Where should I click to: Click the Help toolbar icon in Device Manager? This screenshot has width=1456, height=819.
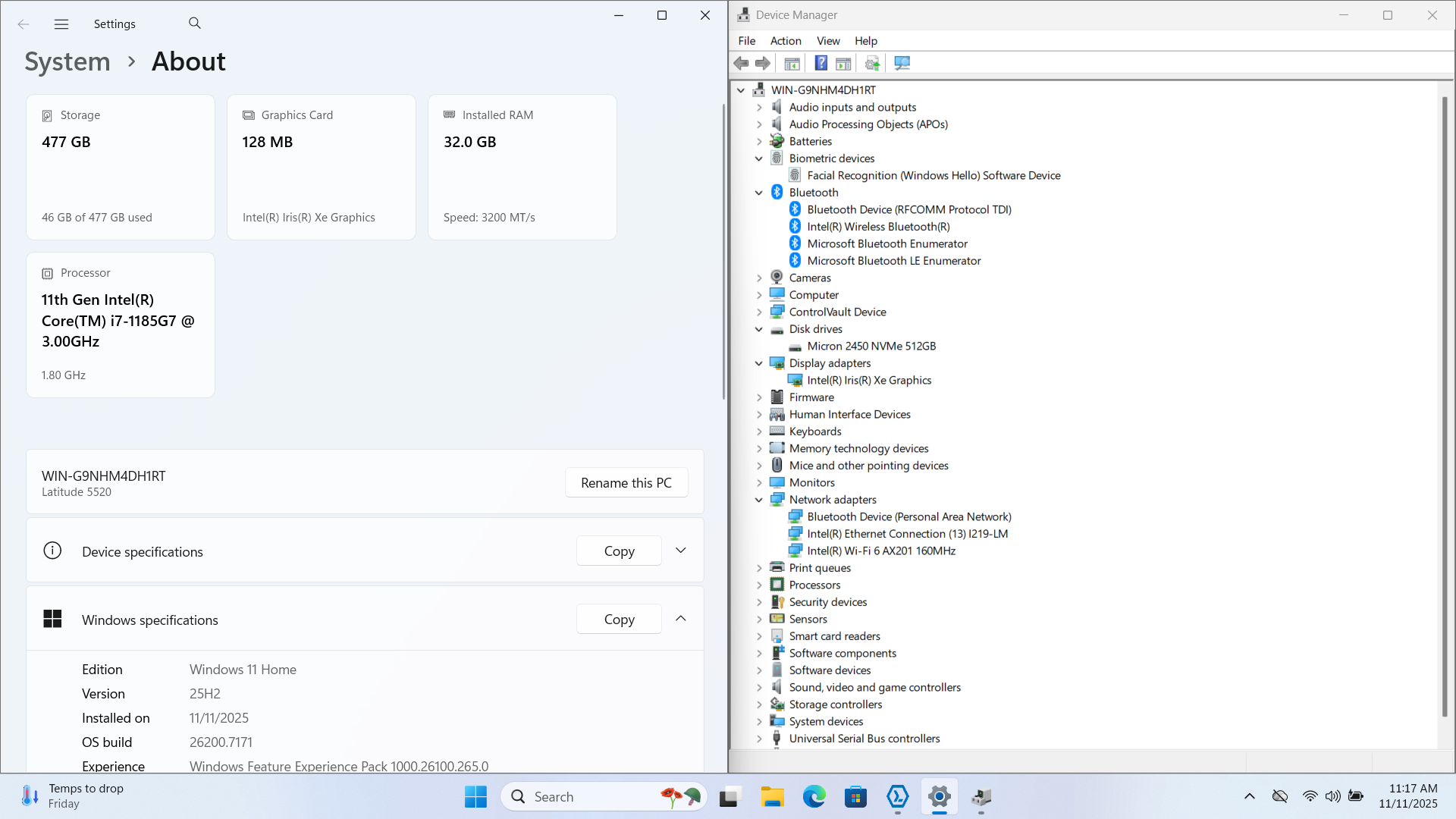point(821,64)
